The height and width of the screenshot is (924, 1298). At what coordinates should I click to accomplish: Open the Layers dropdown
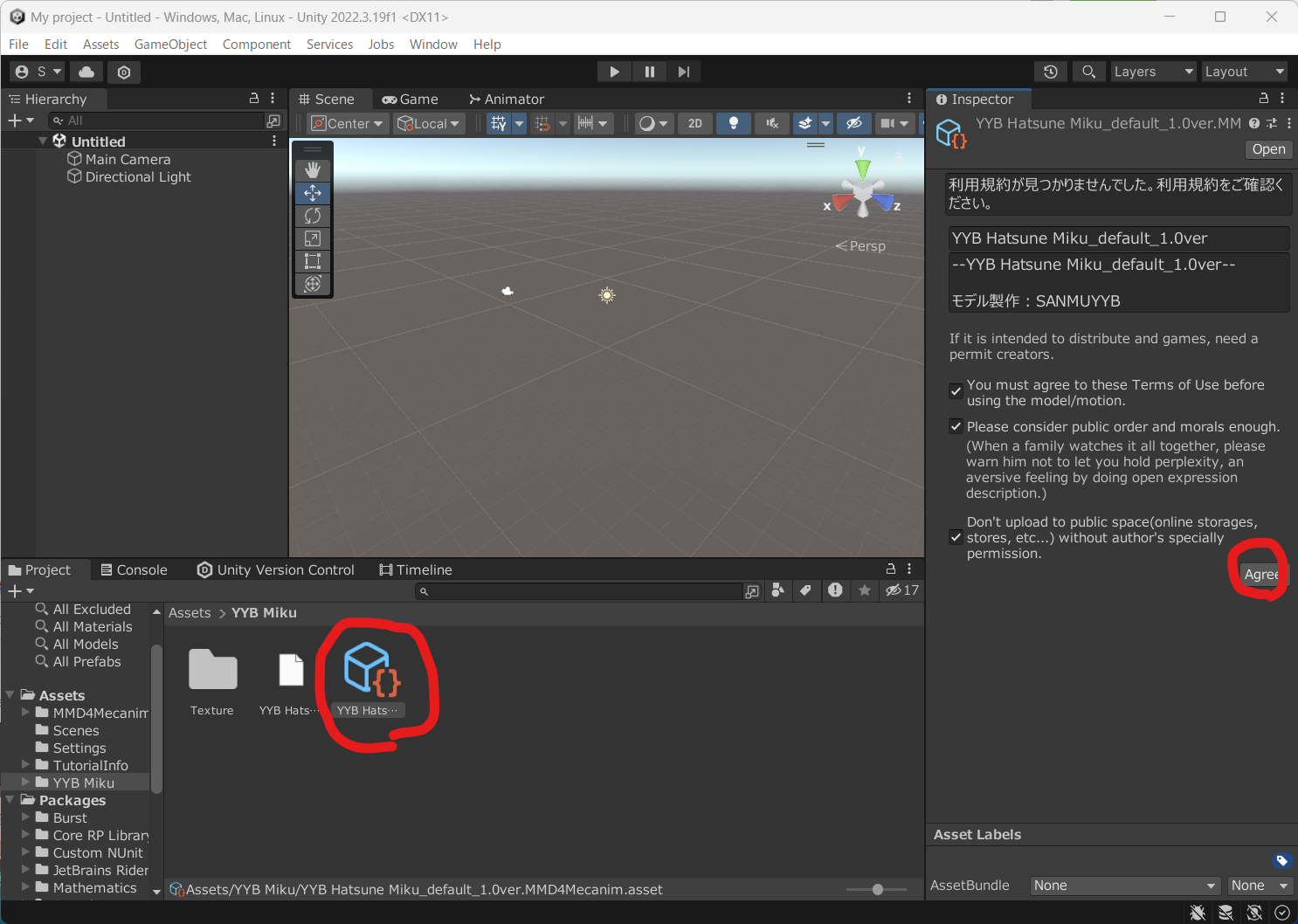[1152, 71]
